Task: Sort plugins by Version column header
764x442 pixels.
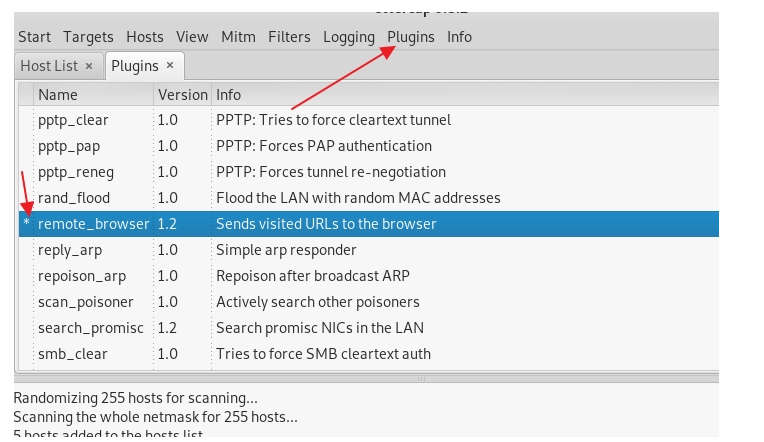Action: pyautogui.click(x=182, y=95)
